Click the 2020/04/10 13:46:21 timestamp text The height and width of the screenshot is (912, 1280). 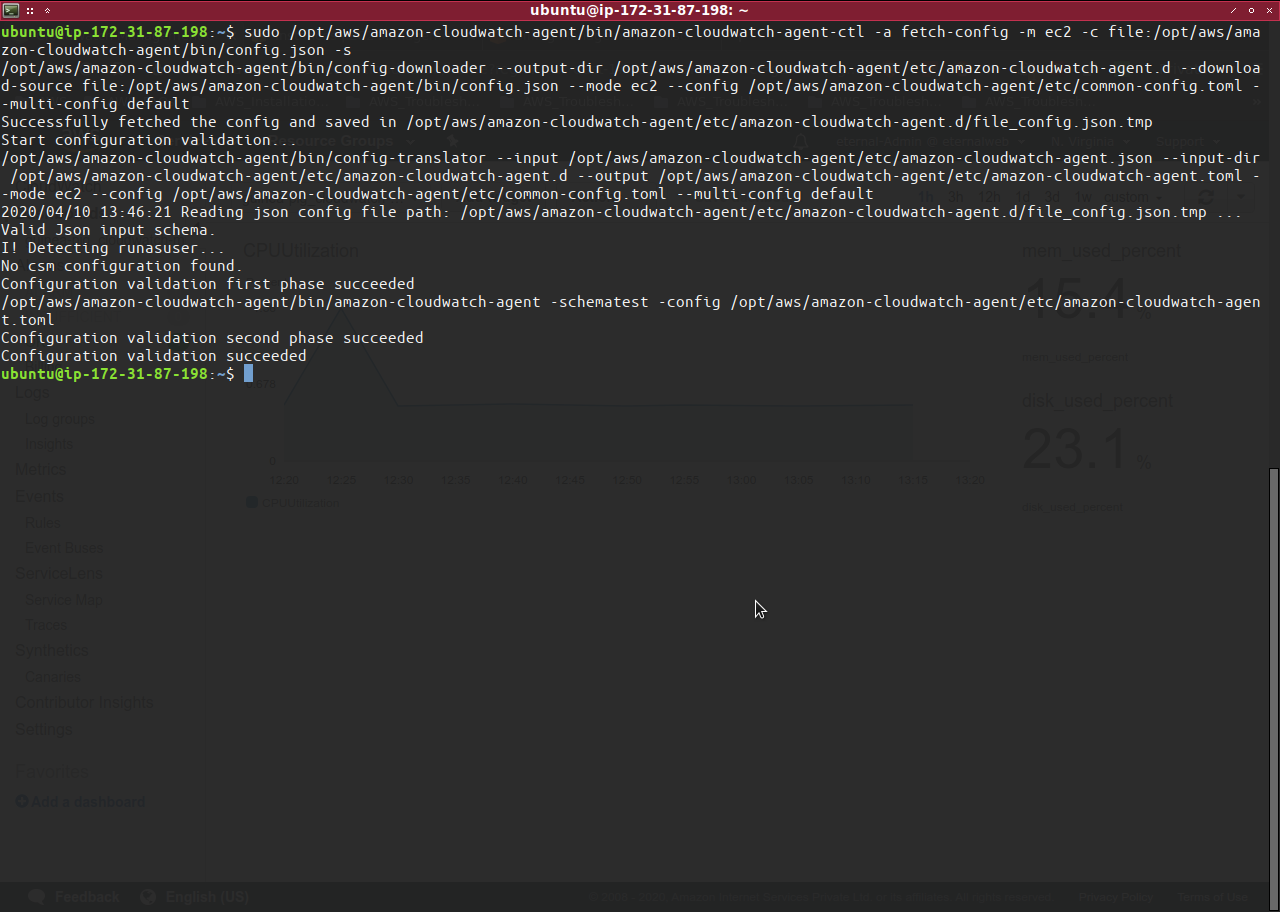coord(86,211)
